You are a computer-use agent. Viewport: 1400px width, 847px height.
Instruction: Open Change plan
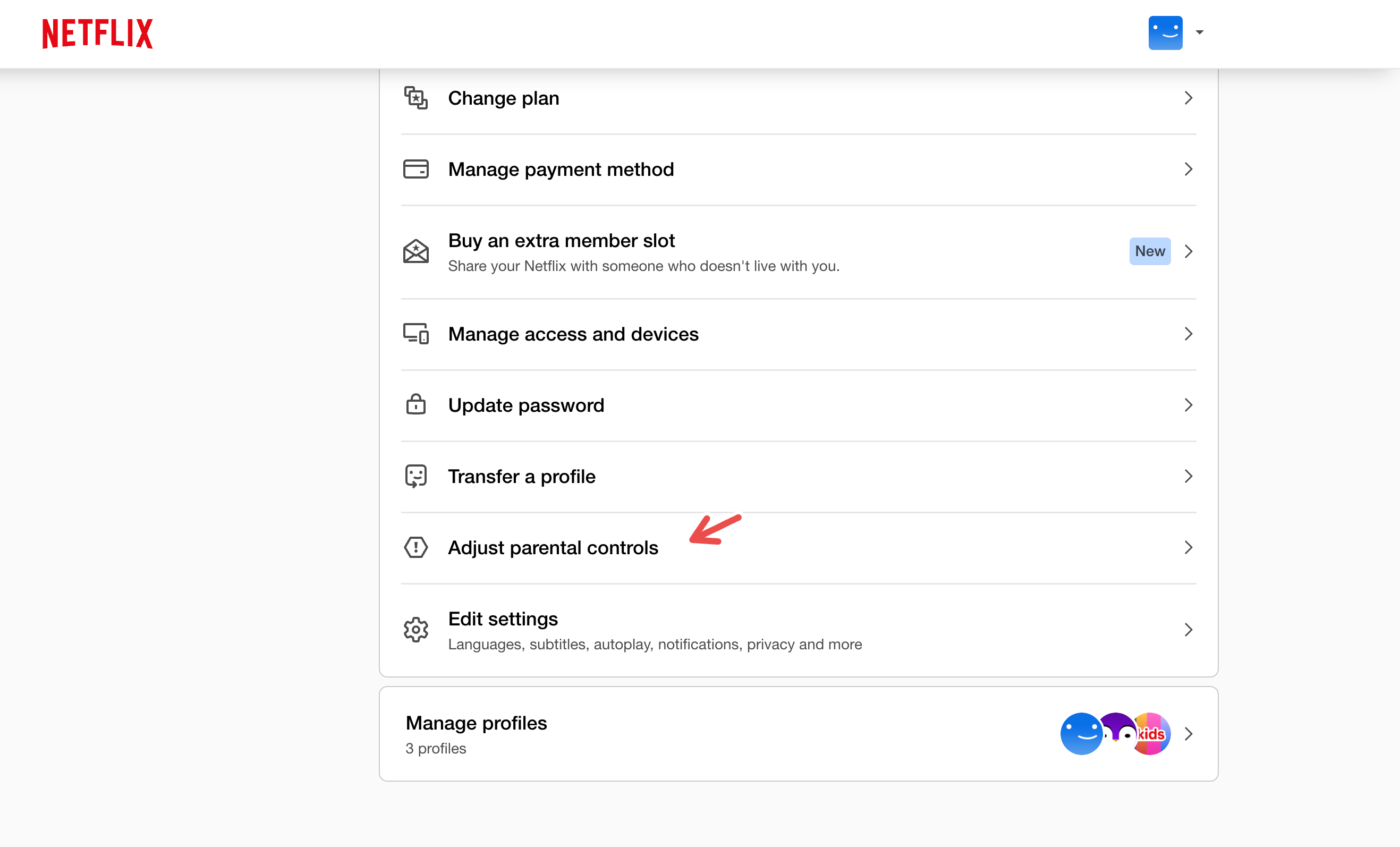[799, 98]
